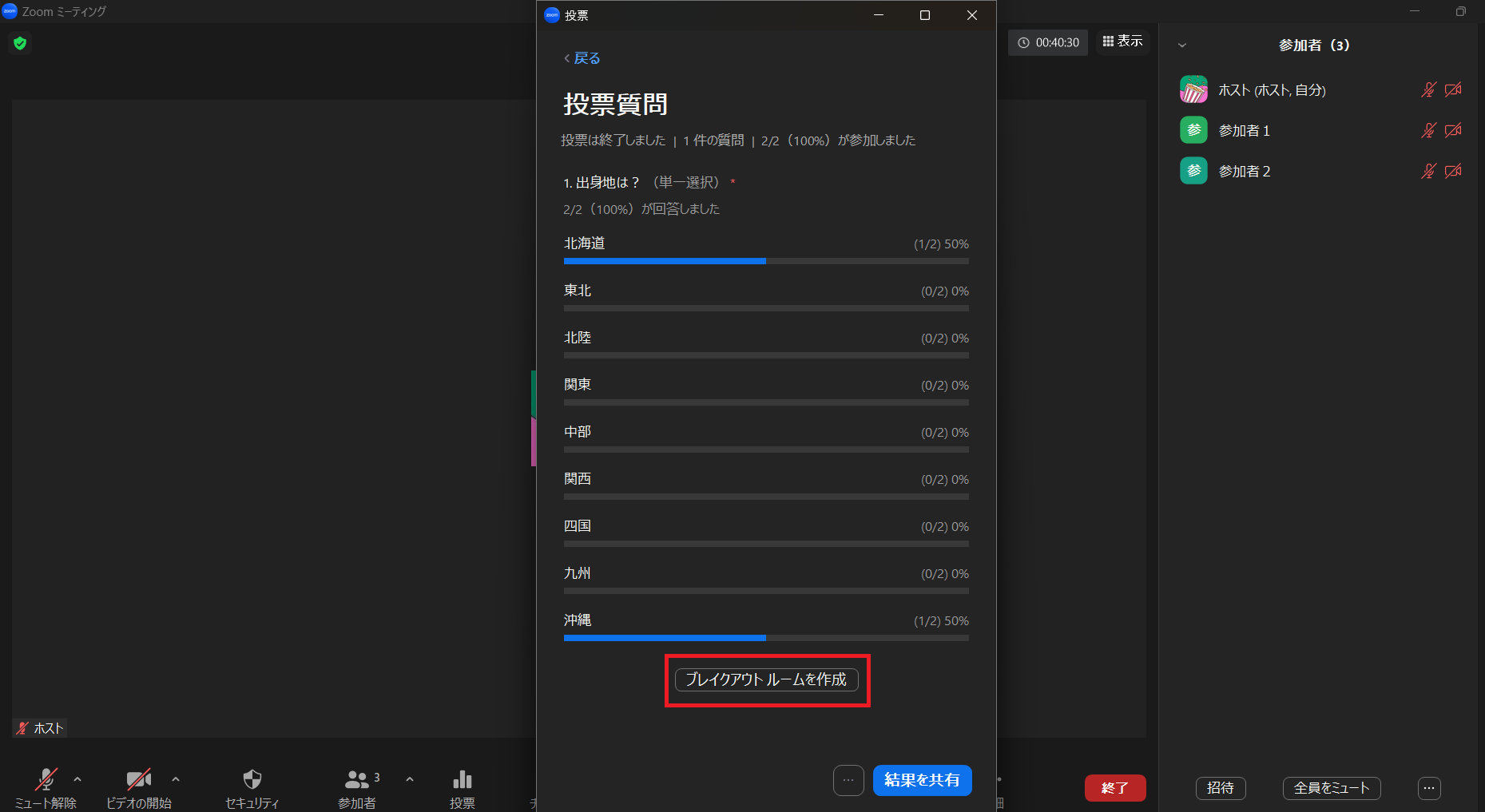
Task: Click host avatar in participants list
Action: click(1193, 90)
